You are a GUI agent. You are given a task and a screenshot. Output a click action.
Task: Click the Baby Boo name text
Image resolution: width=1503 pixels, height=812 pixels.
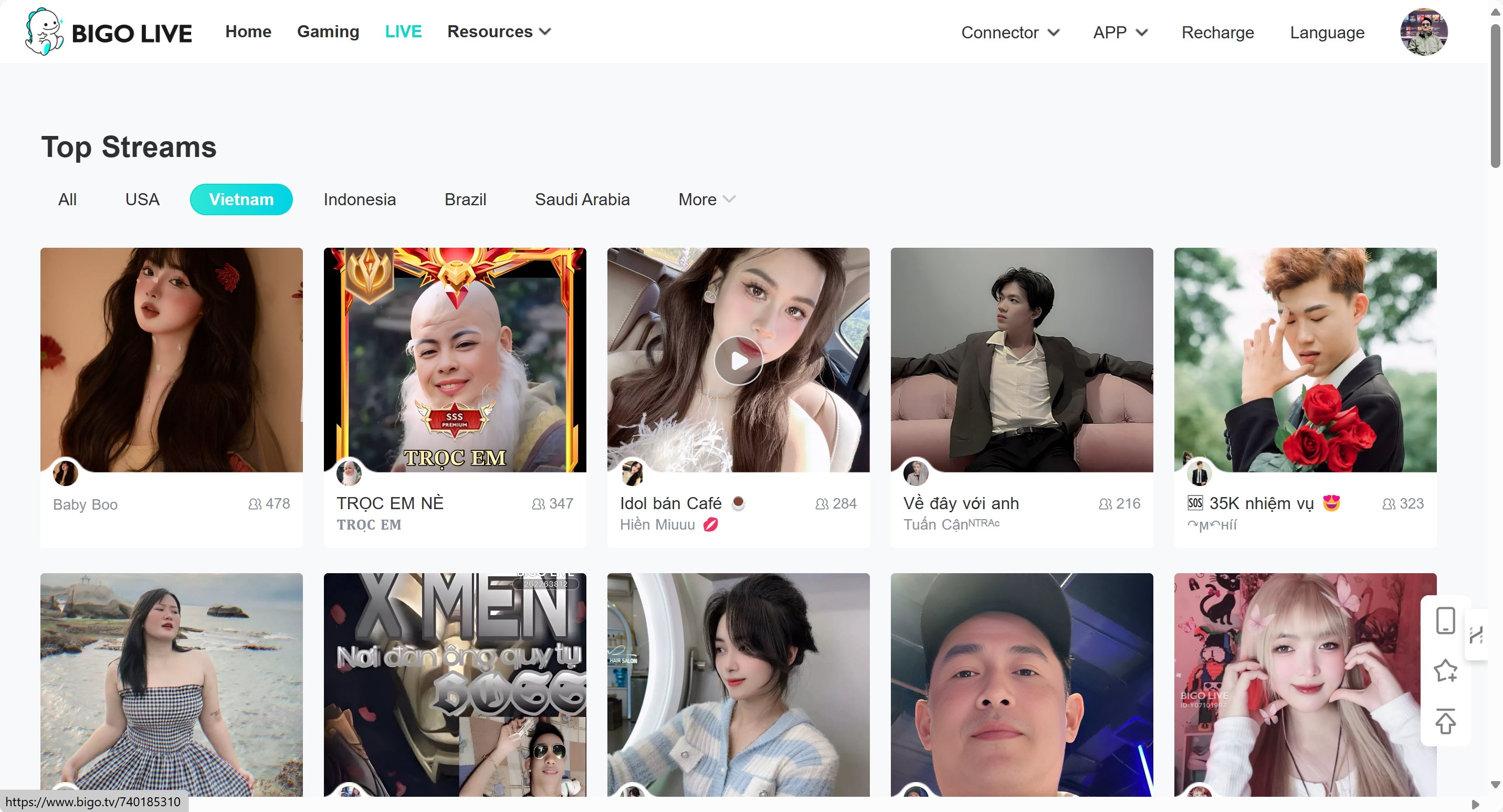tap(85, 504)
